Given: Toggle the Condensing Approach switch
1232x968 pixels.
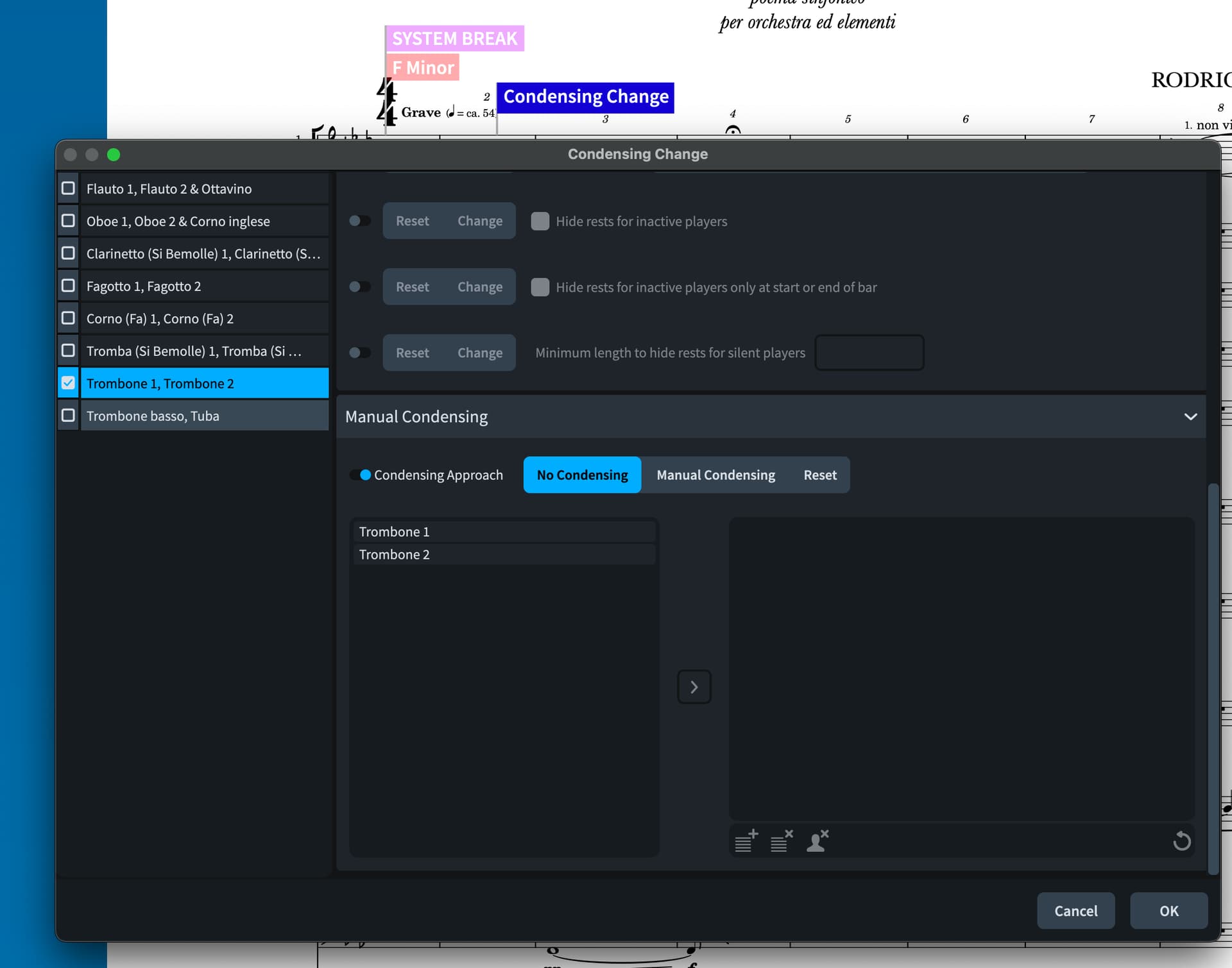Looking at the screenshot, I should [361, 475].
